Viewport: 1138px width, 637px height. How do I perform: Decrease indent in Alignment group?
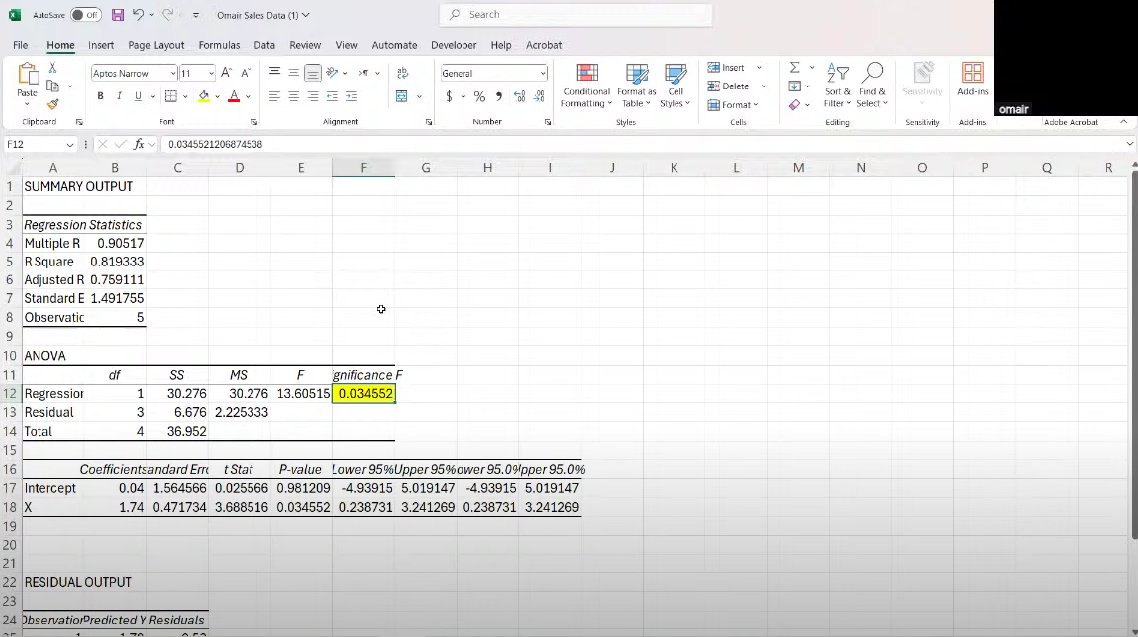[332, 96]
